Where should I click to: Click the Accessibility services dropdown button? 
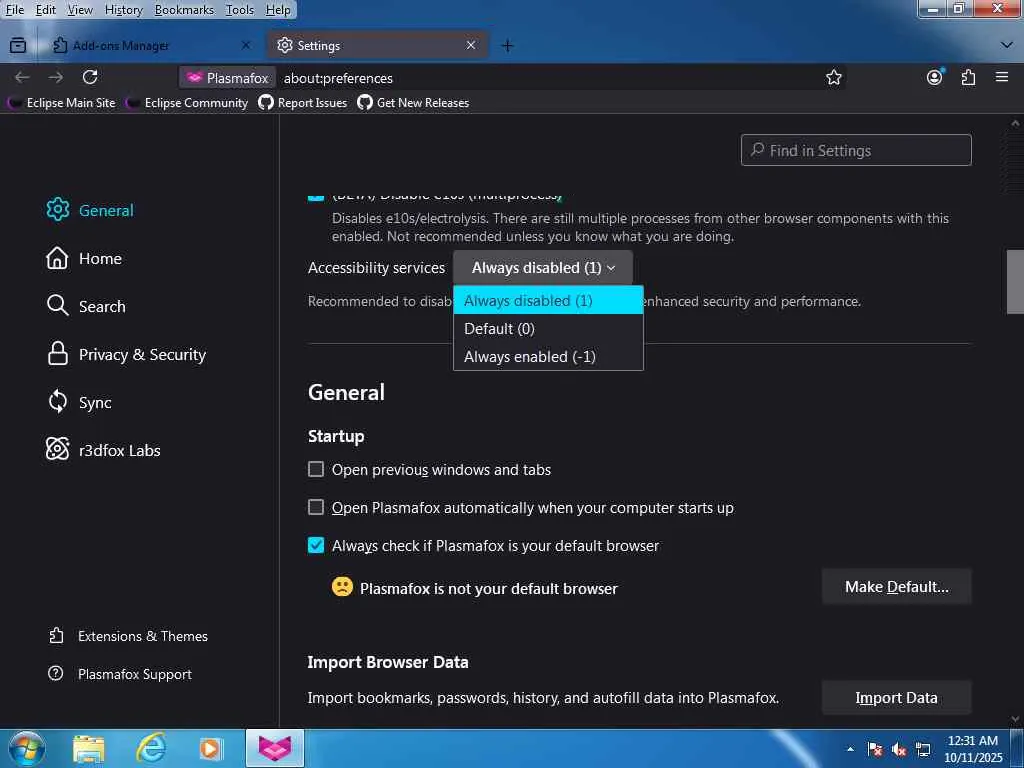[x=543, y=268]
